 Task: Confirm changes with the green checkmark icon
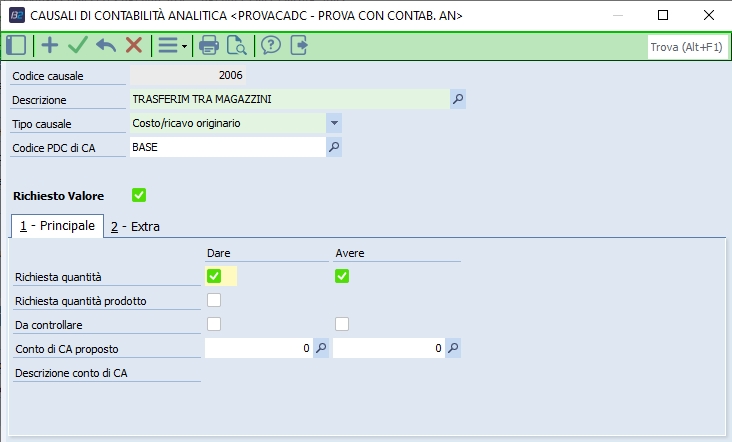[78, 45]
